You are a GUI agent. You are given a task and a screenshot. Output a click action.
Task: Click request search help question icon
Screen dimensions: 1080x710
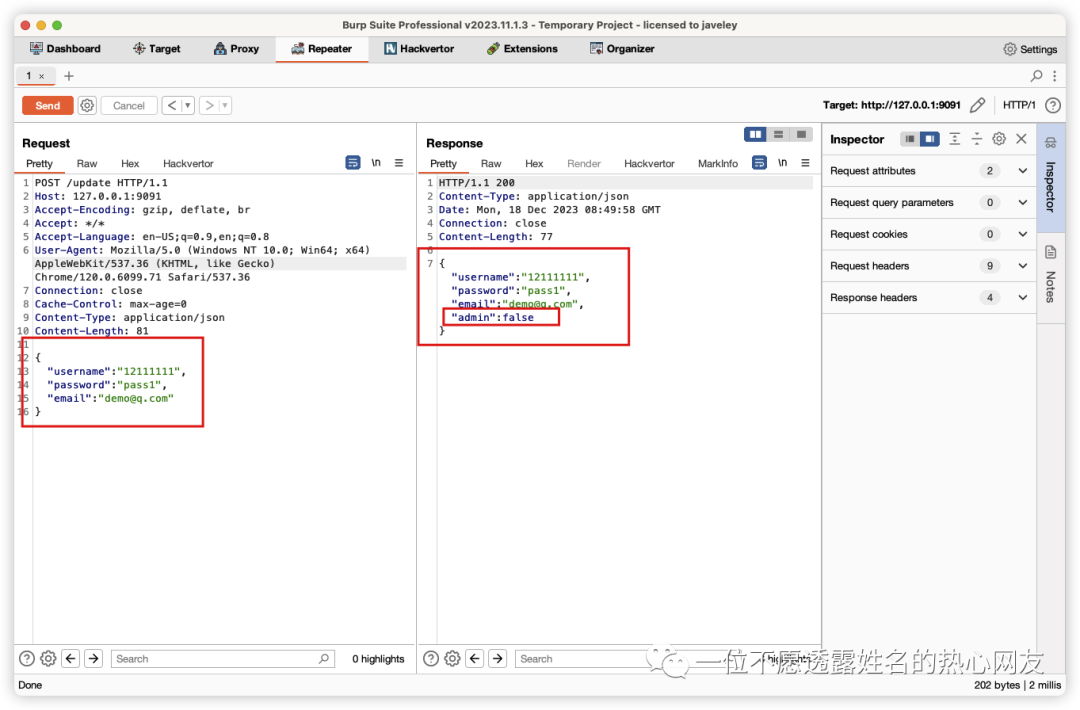(x=26, y=659)
